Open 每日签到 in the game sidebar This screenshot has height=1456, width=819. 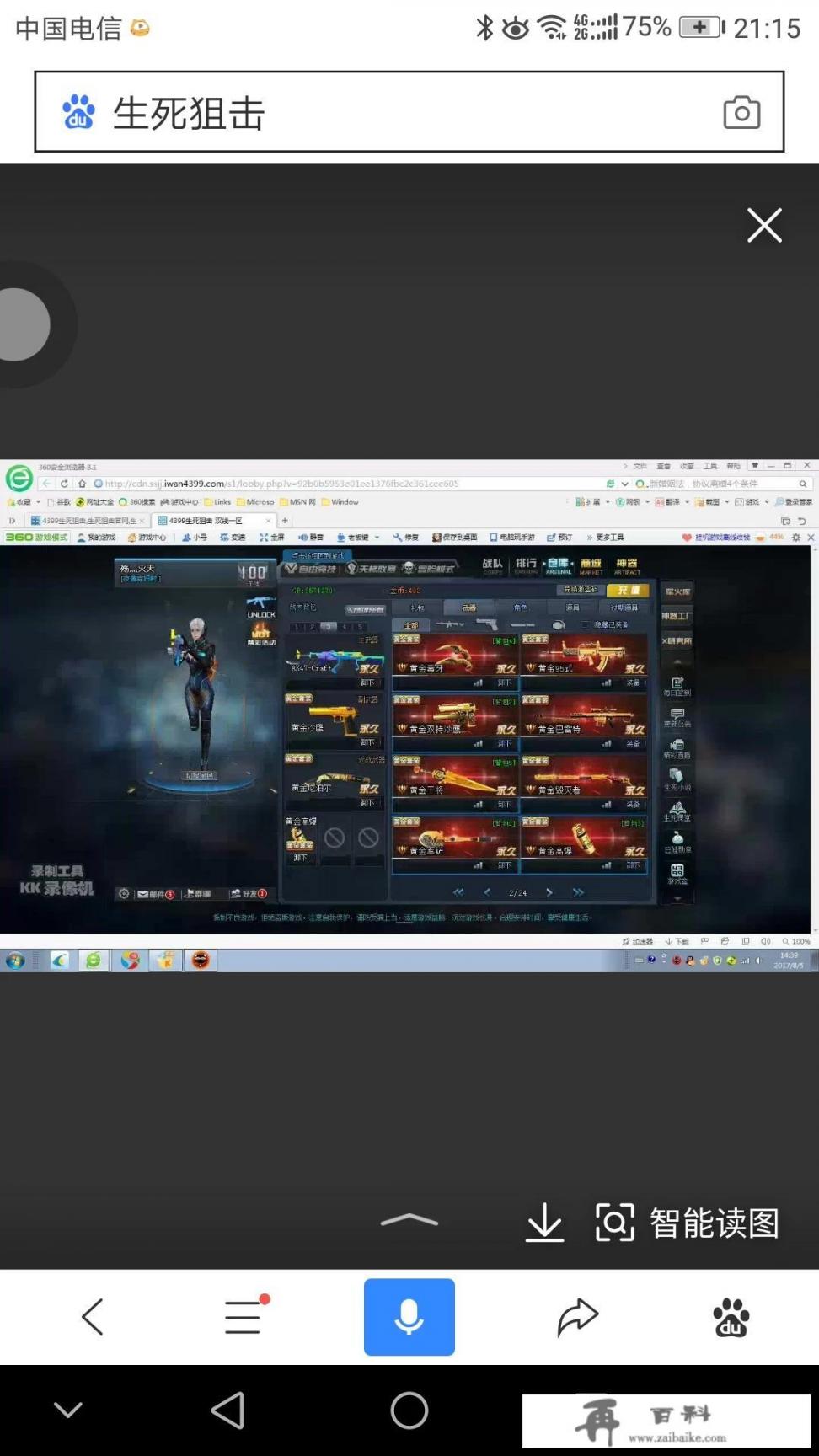tap(677, 687)
